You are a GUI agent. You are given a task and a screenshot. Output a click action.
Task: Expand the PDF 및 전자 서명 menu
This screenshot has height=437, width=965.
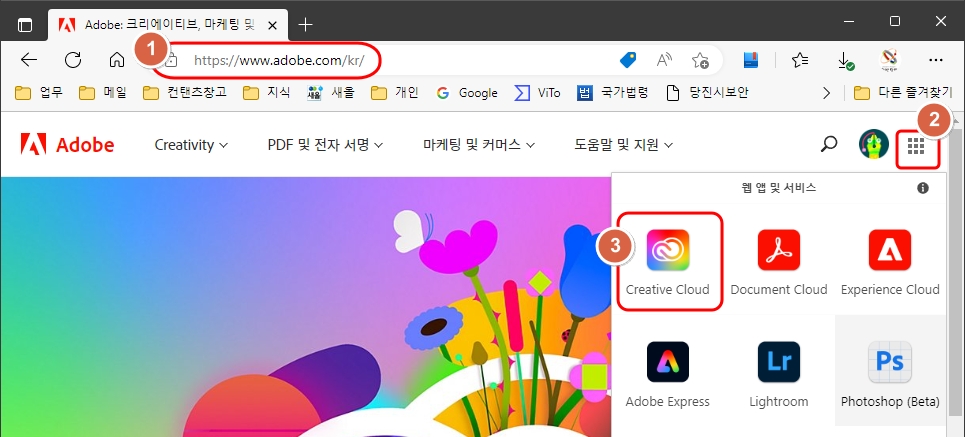coord(326,145)
